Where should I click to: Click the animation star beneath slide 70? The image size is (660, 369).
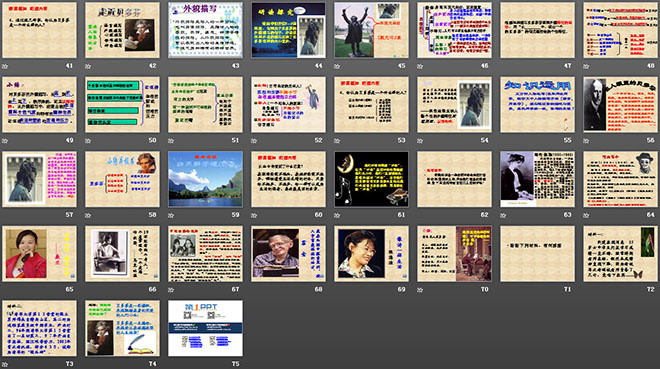(x=420, y=290)
